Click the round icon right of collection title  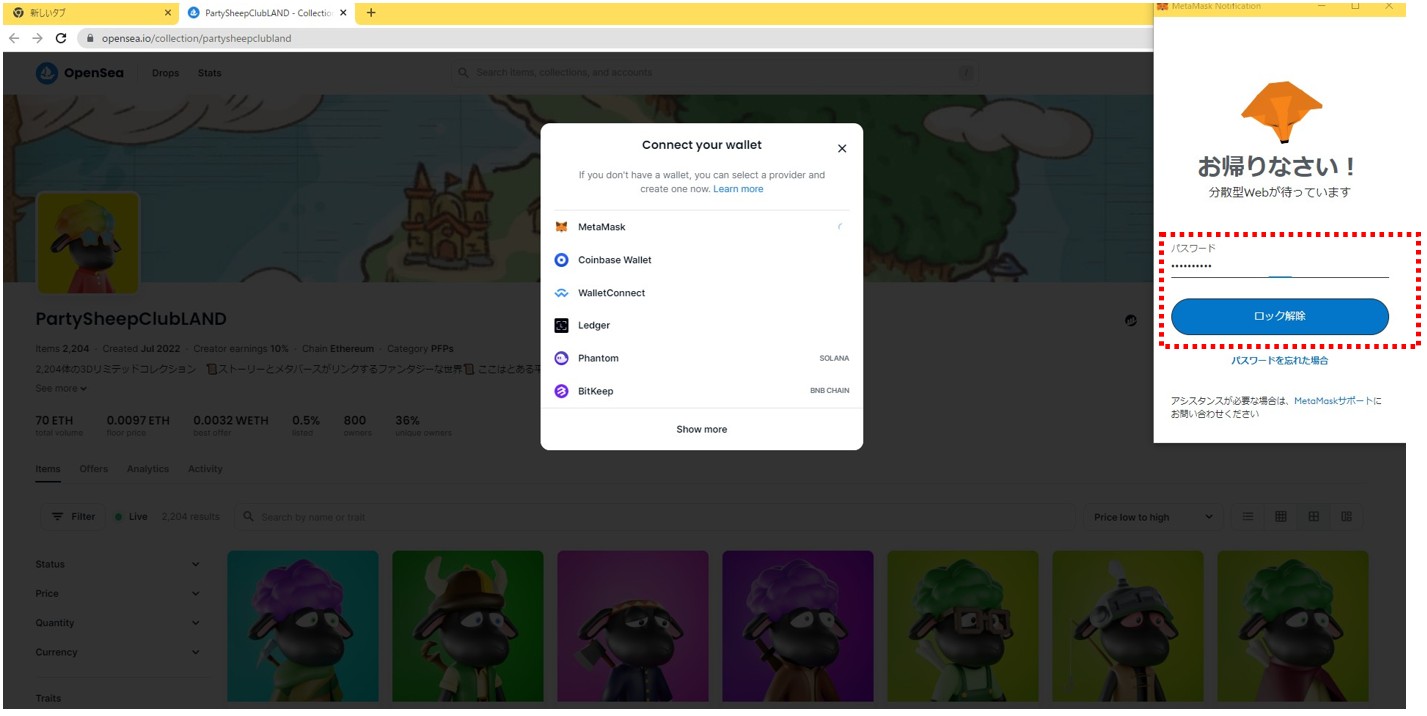tap(1131, 321)
